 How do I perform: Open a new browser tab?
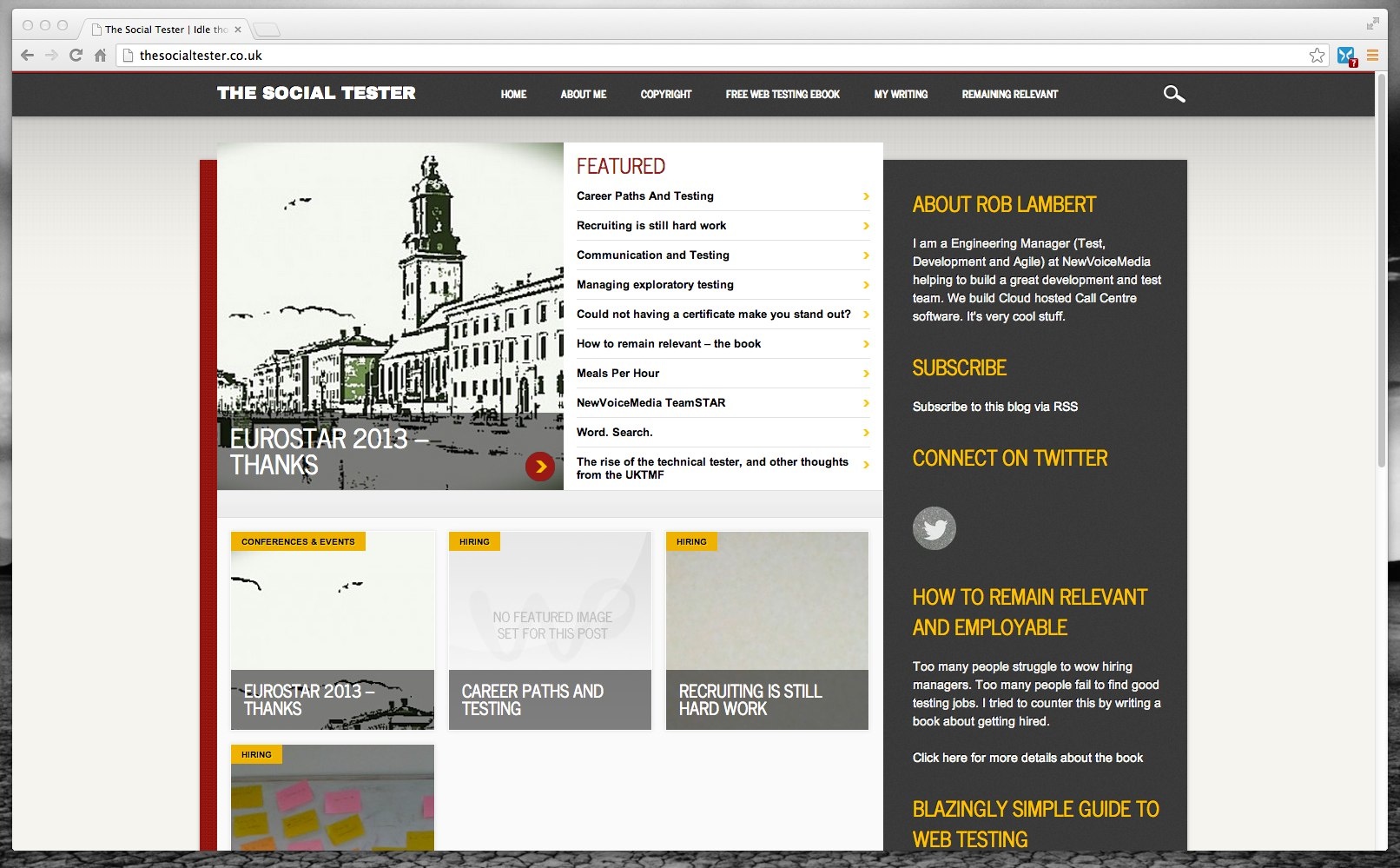267,30
